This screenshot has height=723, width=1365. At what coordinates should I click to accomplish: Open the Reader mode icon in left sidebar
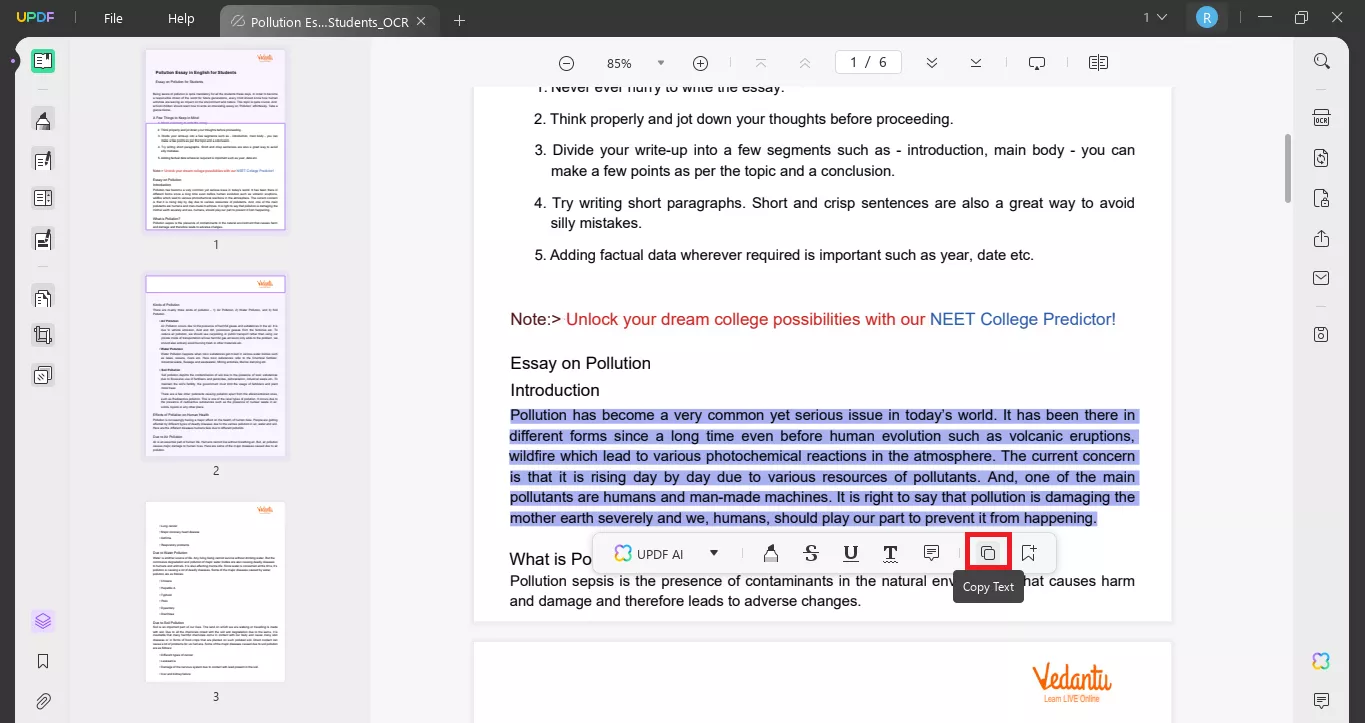pos(43,61)
